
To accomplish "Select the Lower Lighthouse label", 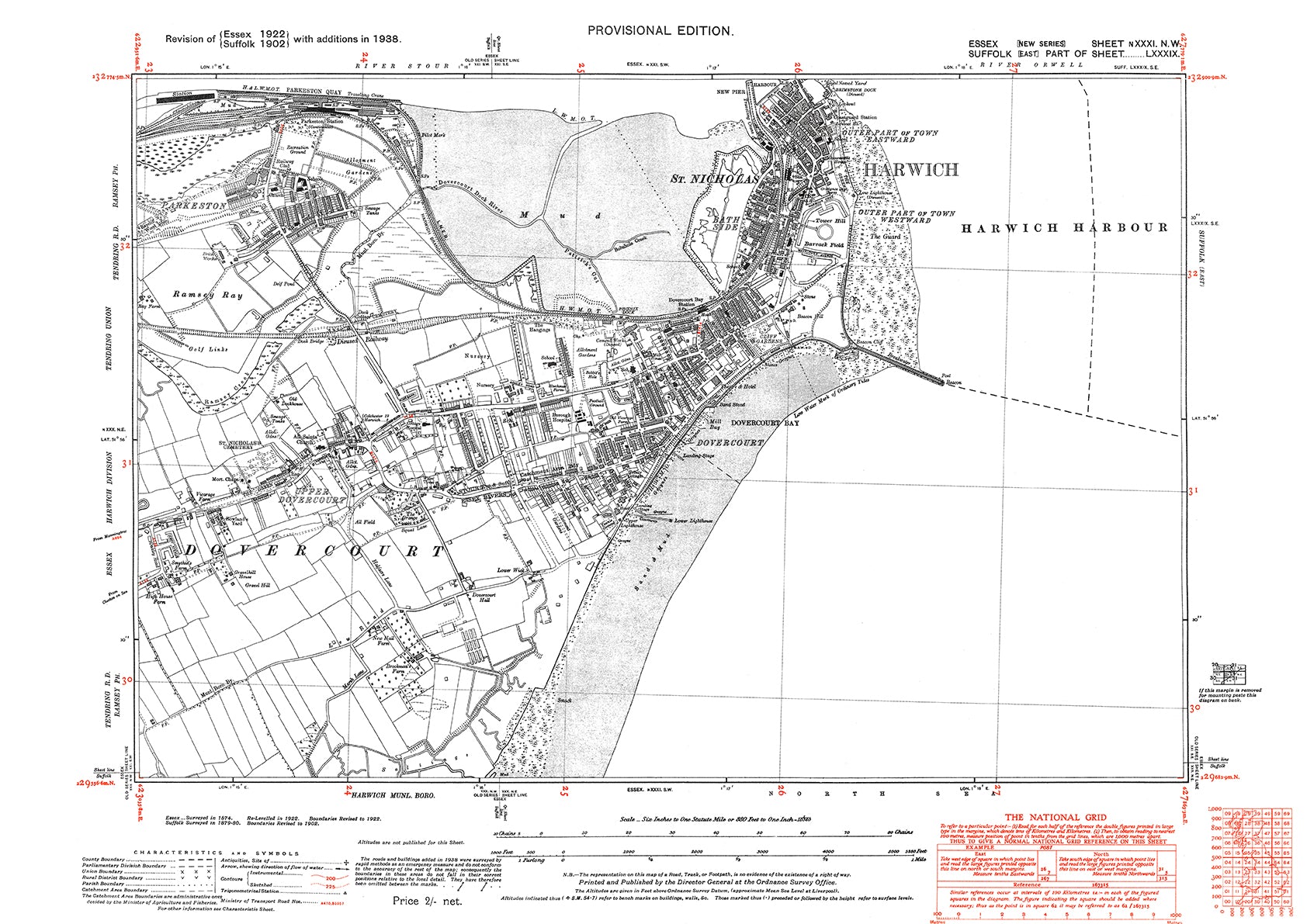I will click(692, 521).
